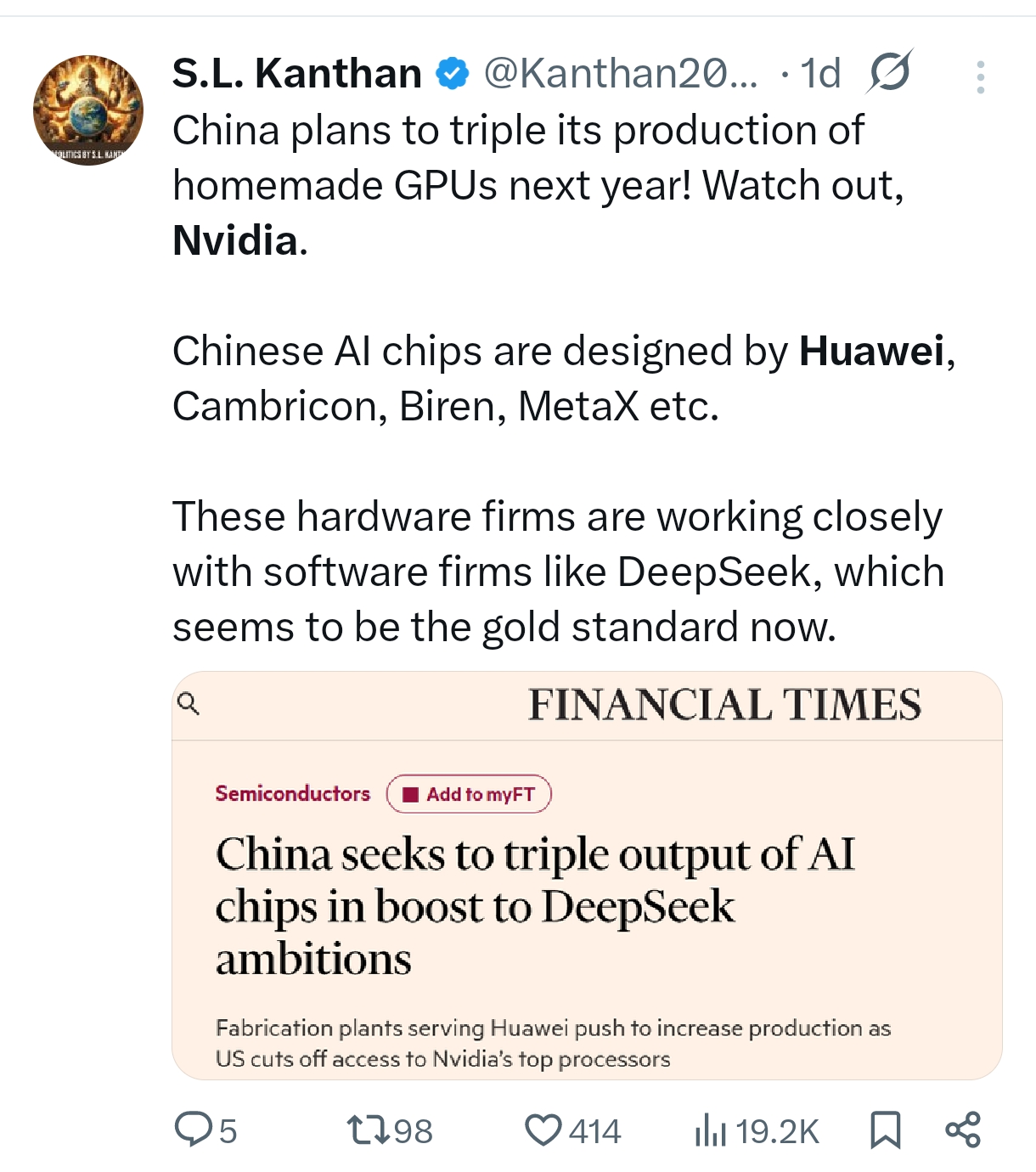Open view analytics bar chart icon

(711, 1130)
